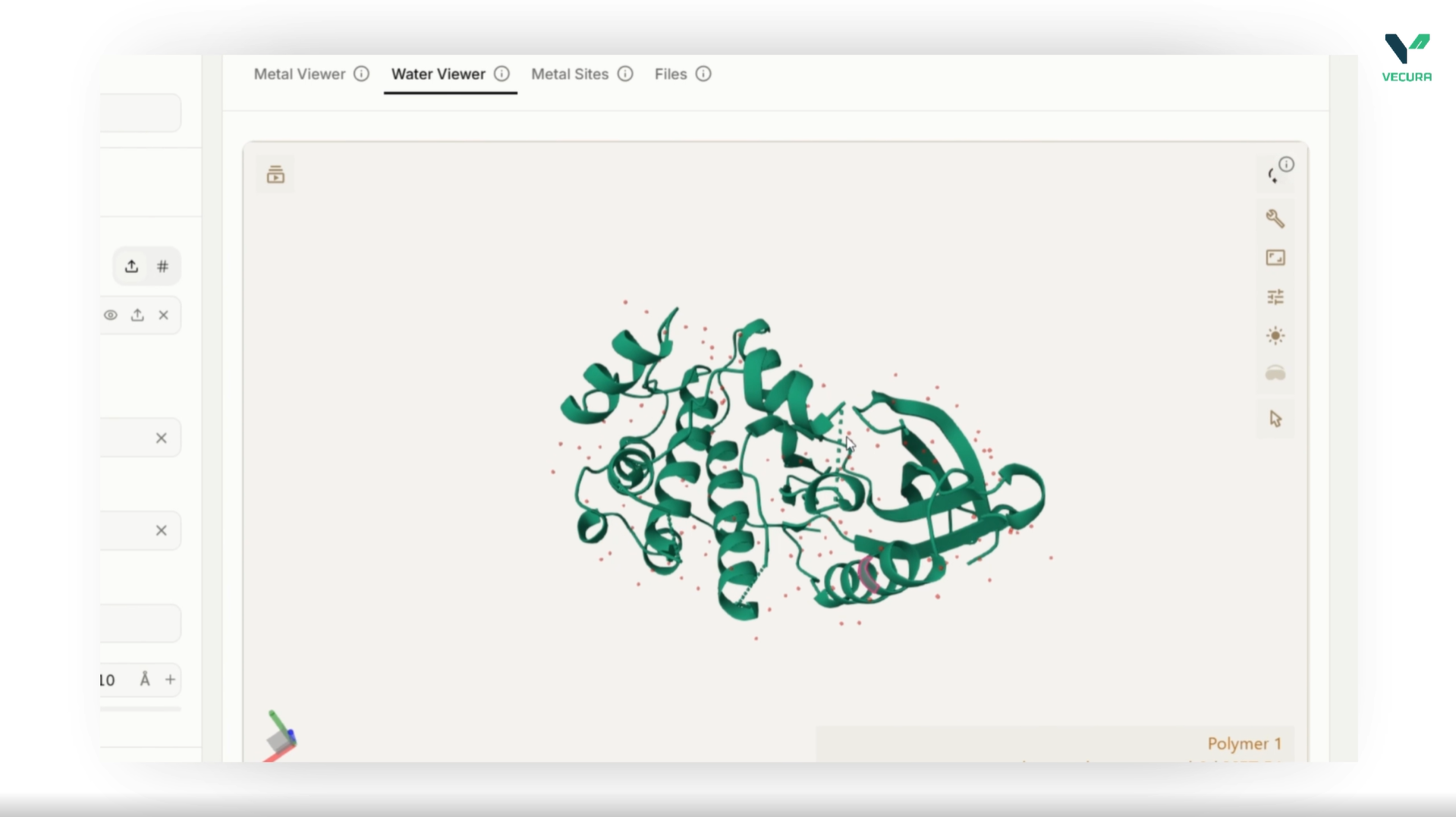Click the hash symbol icon
The width and height of the screenshot is (1456, 817).
(x=162, y=266)
